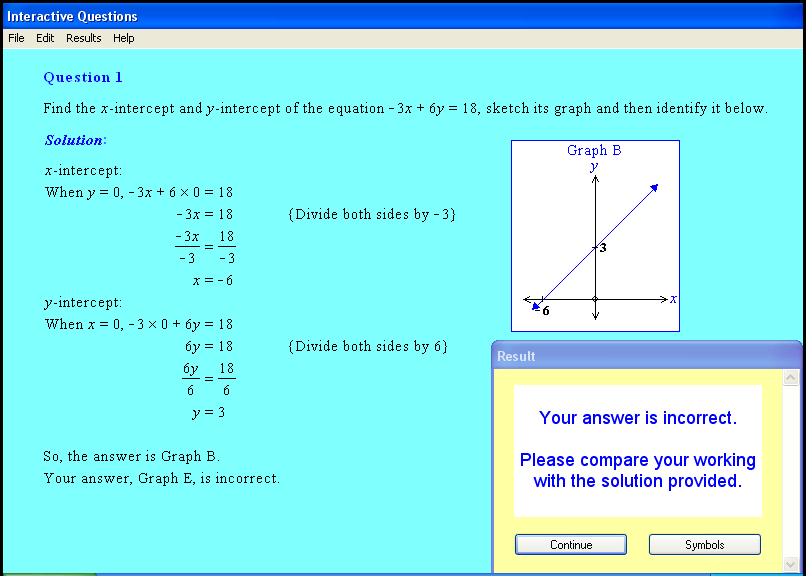The image size is (806, 576).
Task: Click the 'Your answer is incorrect.' message
Action: tap(638, 418)
